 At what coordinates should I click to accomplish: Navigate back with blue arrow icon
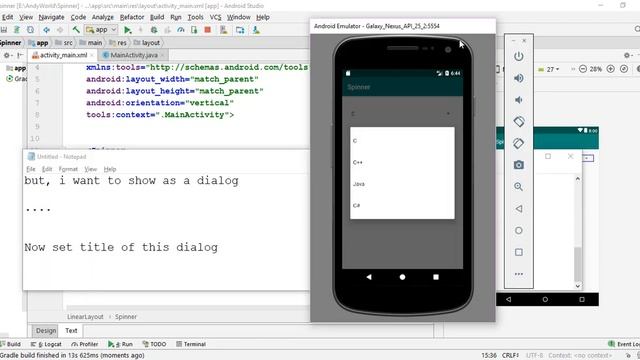[x=47, y=30]
